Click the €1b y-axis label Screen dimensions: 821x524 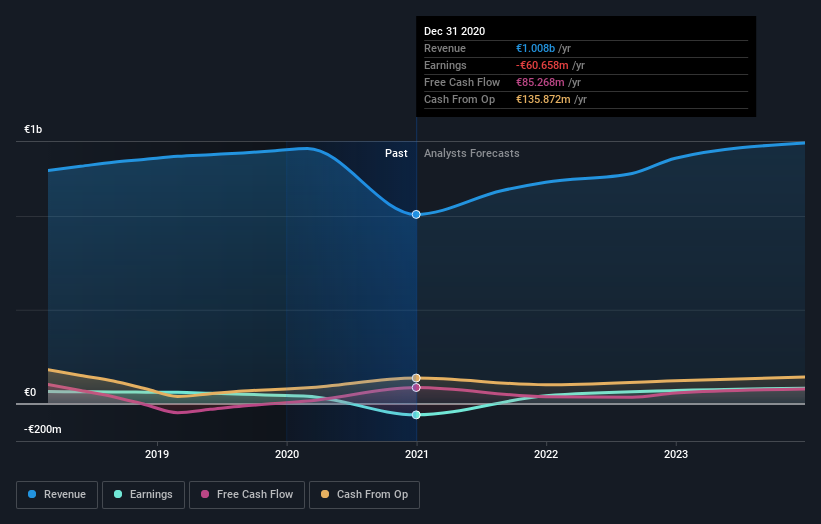[33, 129]
